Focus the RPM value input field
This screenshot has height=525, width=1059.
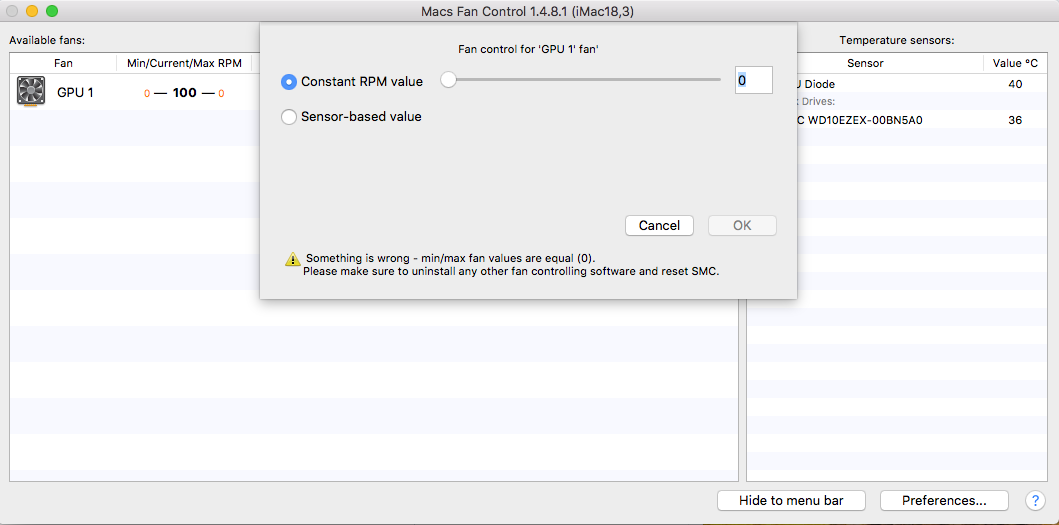click(753, 80)
